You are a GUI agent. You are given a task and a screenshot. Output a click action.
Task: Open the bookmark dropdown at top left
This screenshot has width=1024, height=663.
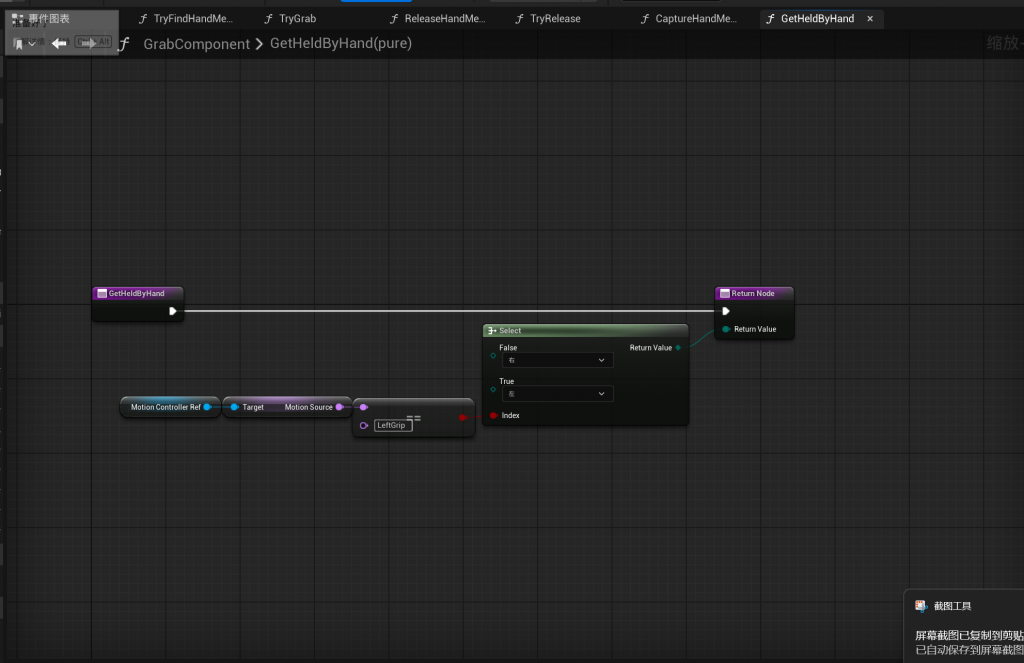tap(25, 43)
